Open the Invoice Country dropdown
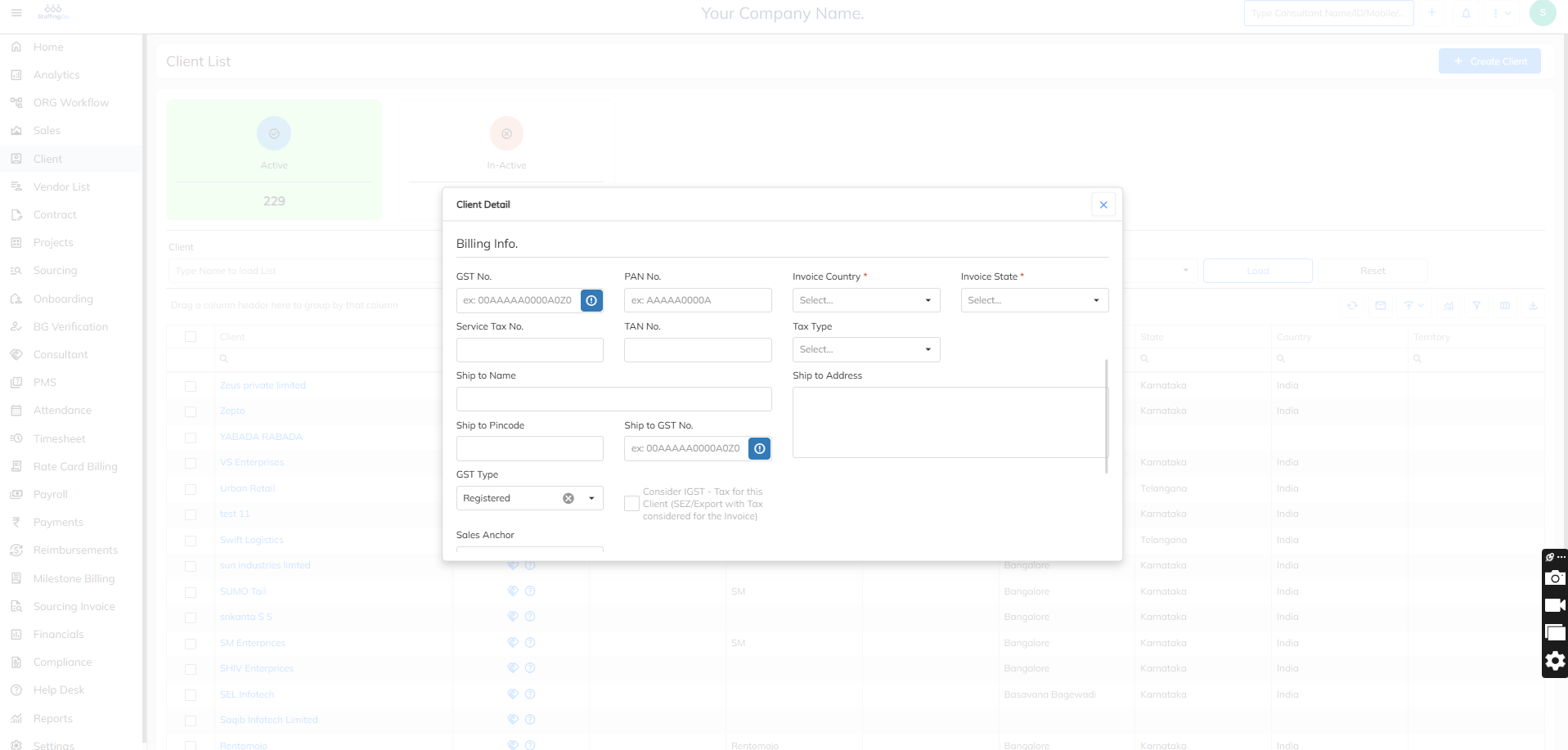This screenshot has width=1568, height=750. [x=866, y=300]
